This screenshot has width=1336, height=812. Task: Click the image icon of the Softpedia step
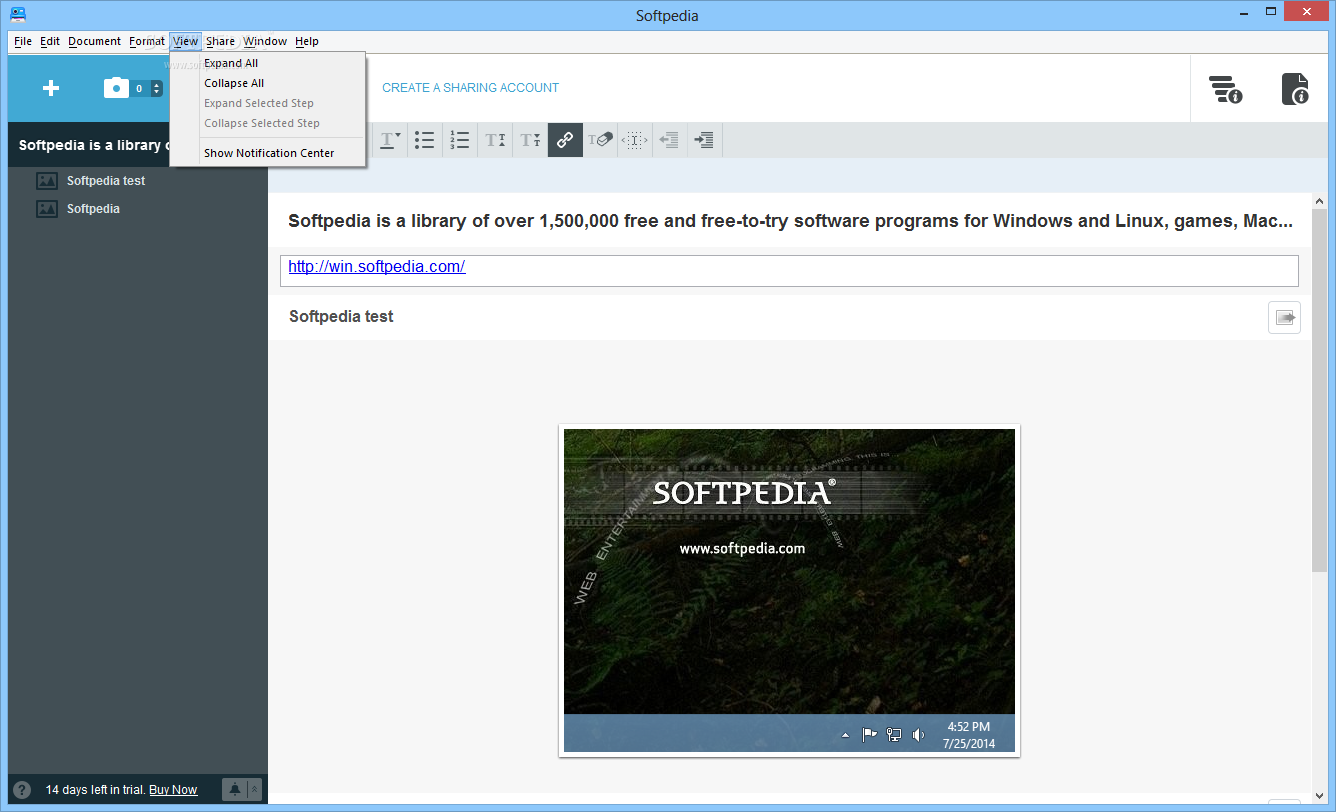[47, 209]
